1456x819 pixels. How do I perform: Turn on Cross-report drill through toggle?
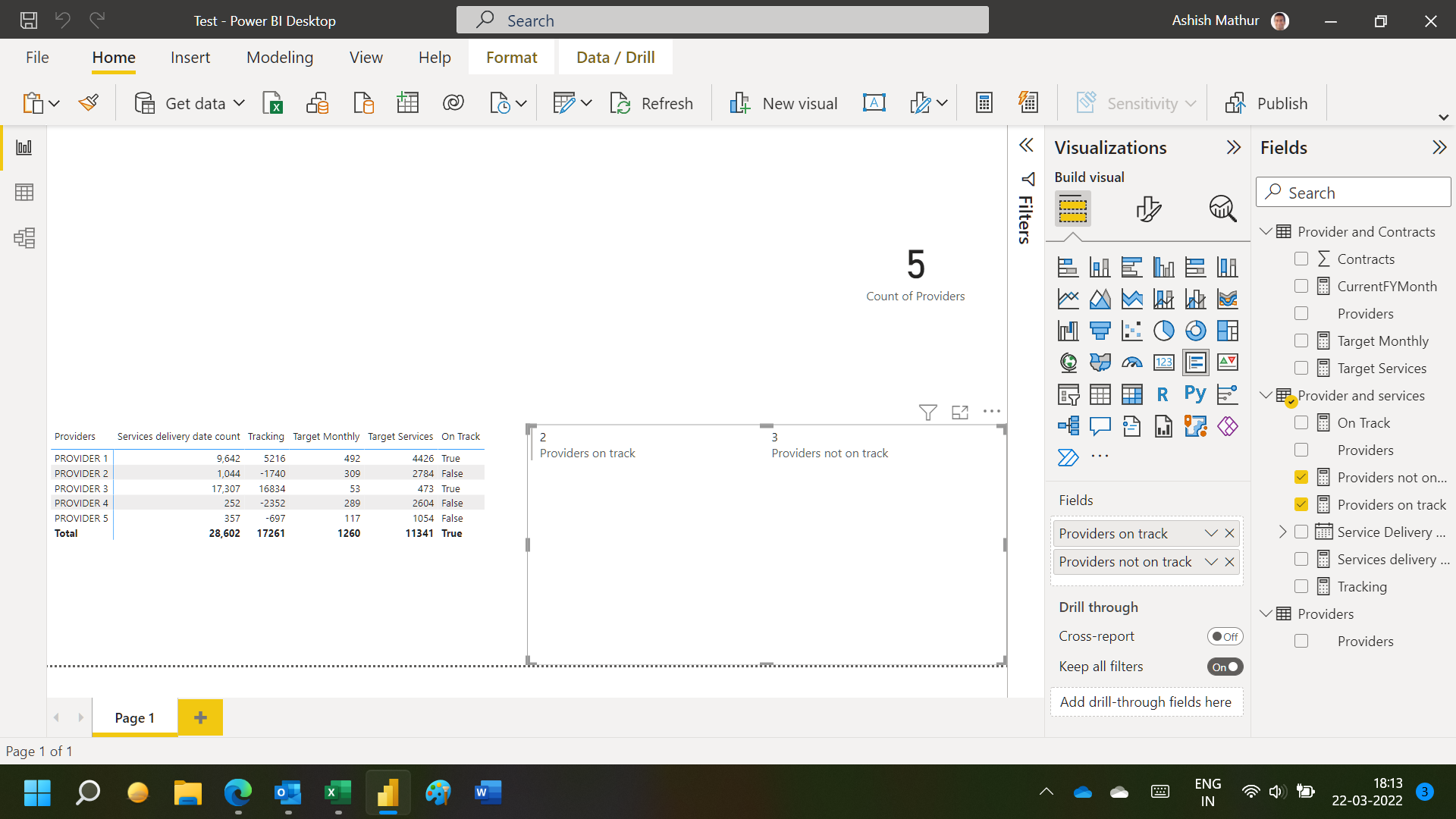coord(1225,637)
